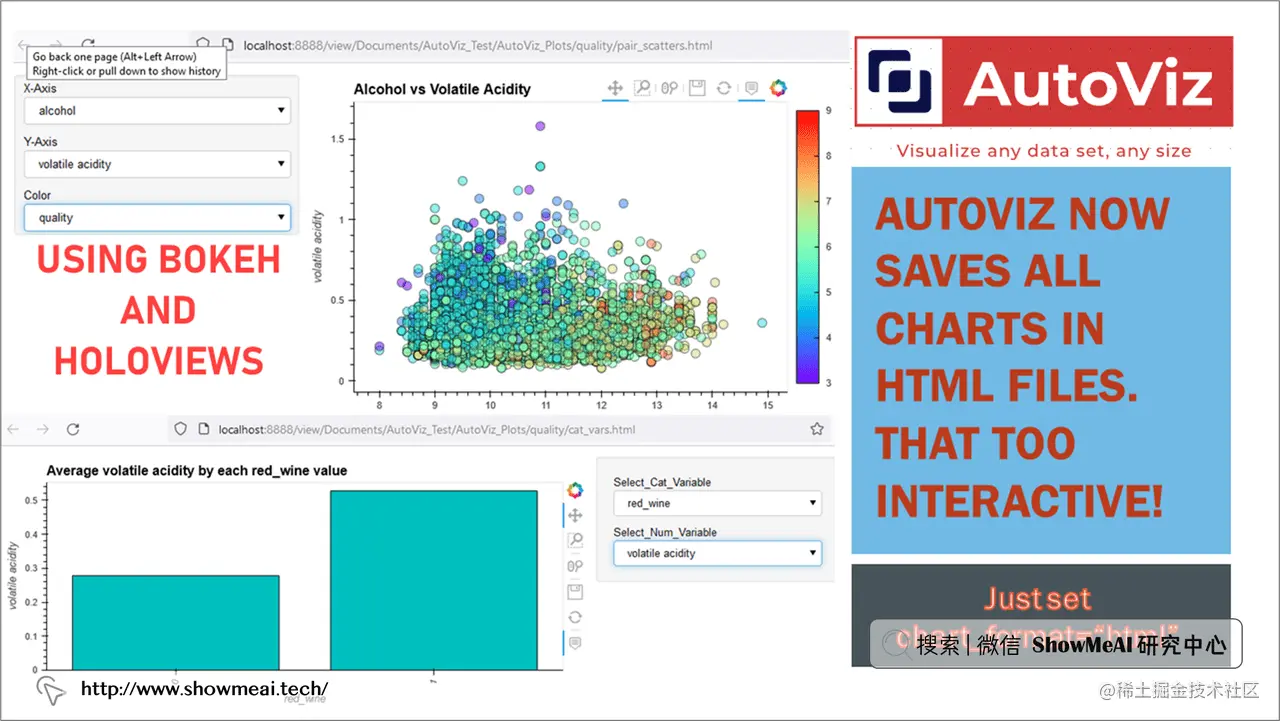Image resolution: width=1280 pixels, height=721 pixels.
Task: Click the 'Y-Axis' label text
Action: (40, 142)
